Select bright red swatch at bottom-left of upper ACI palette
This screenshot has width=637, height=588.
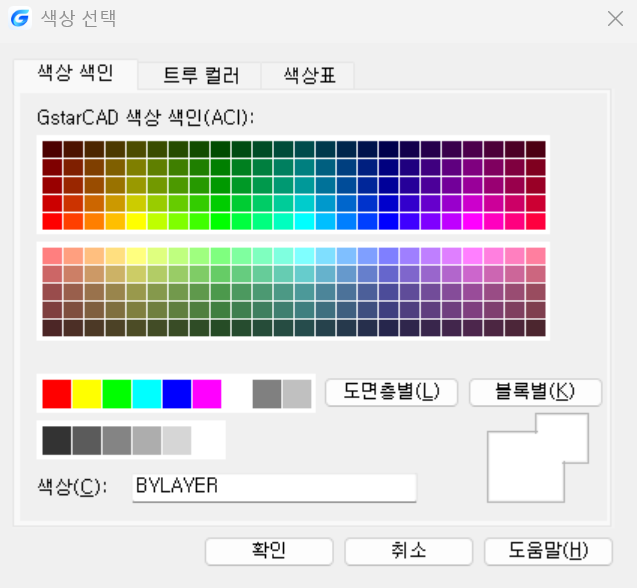pyautogui.click(x=52, y=221)
